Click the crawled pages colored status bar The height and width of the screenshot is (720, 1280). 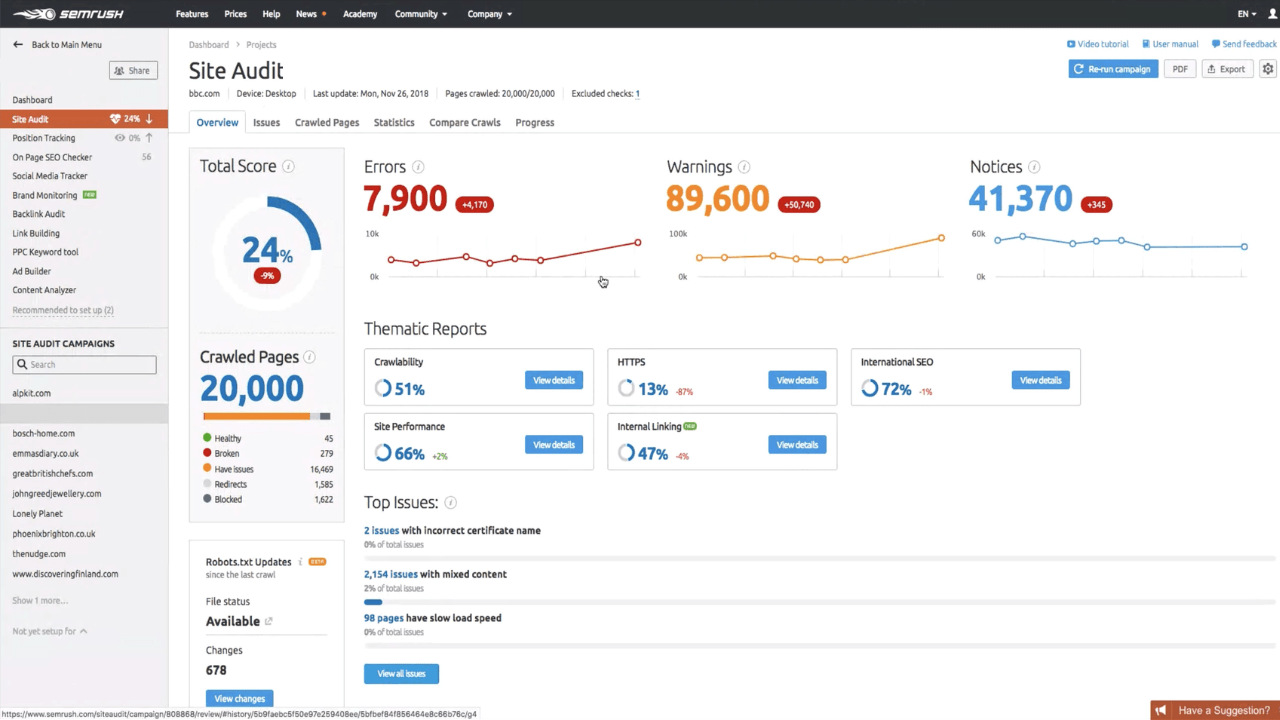(x=267, y=416)
